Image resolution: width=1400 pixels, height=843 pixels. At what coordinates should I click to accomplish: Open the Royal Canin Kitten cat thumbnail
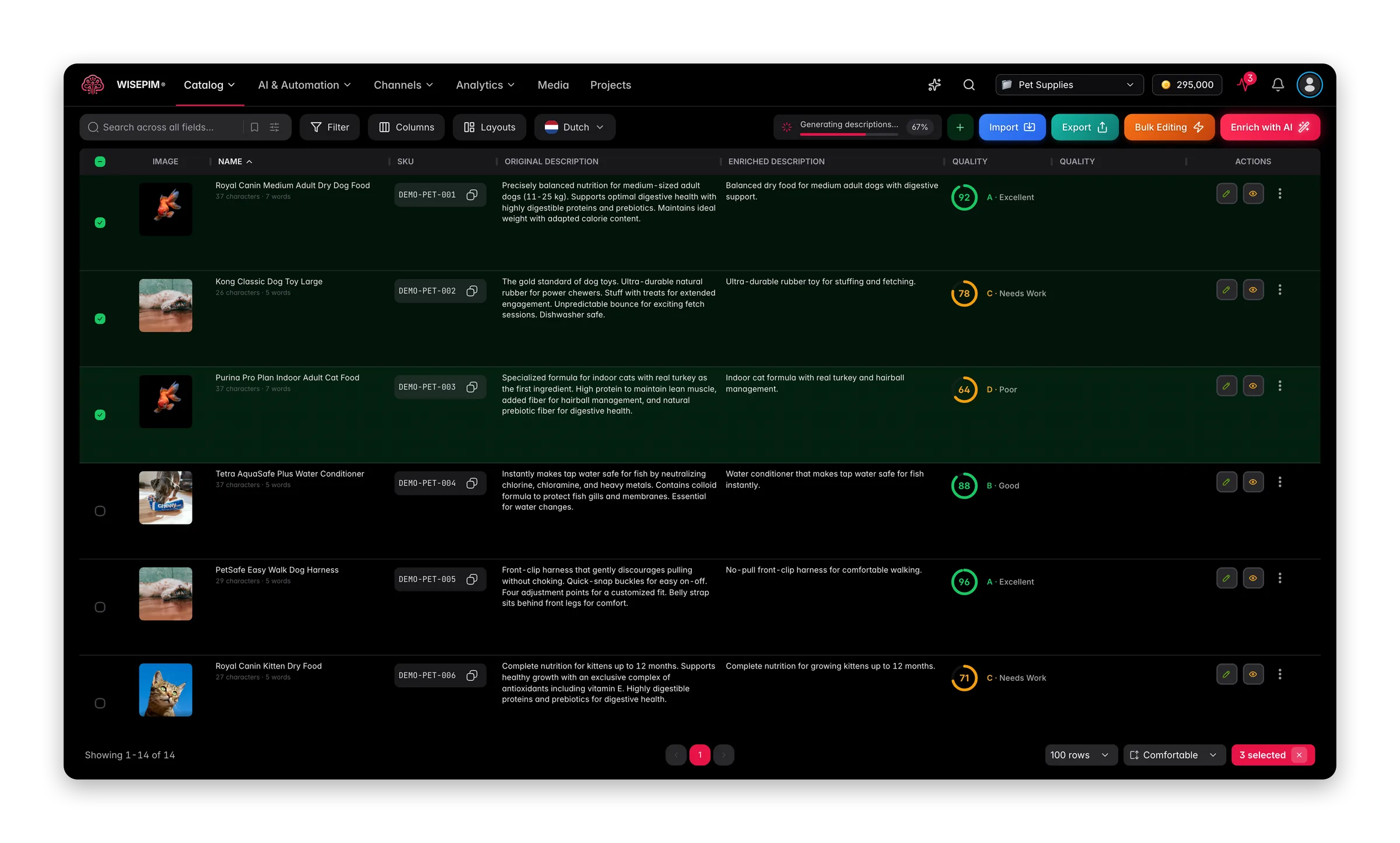click(166, 690)
